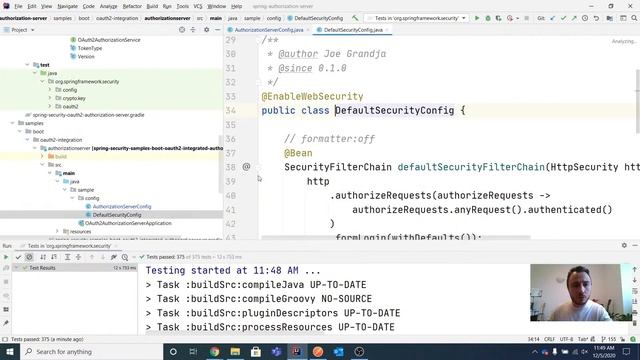Screen dimensions: 640x360
Task: Expand the resources folder
Action: 57,231
